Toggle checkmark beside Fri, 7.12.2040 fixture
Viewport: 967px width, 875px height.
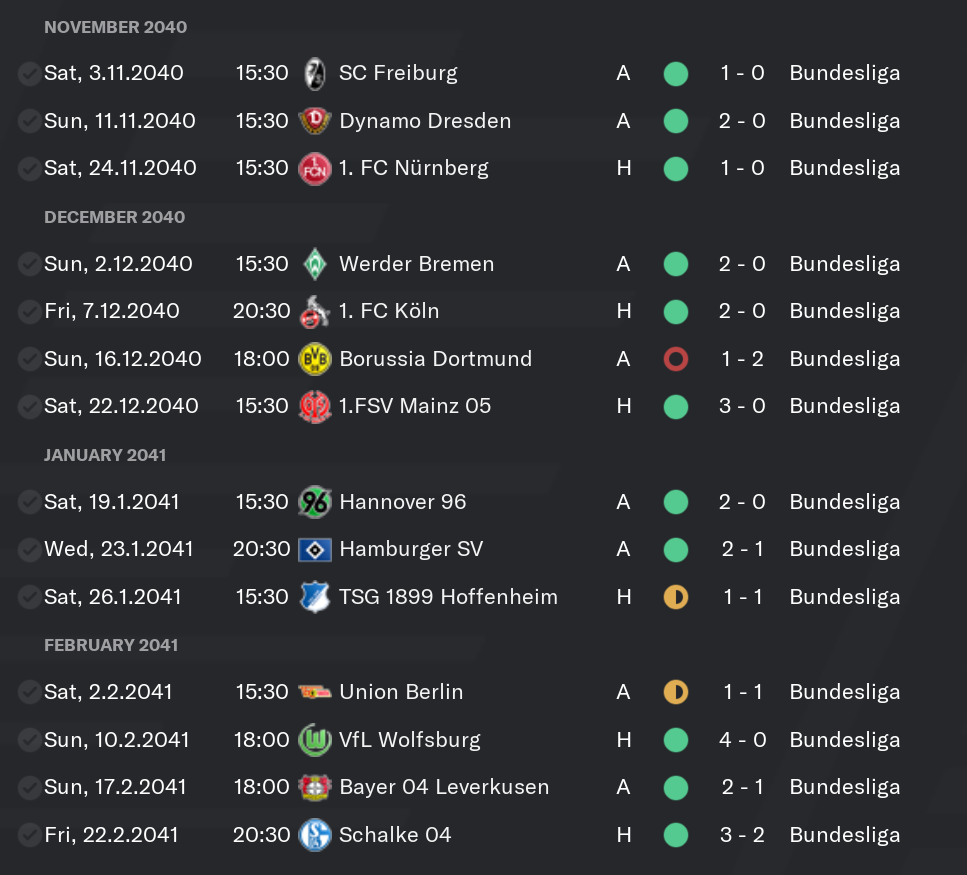coord(29,312)
